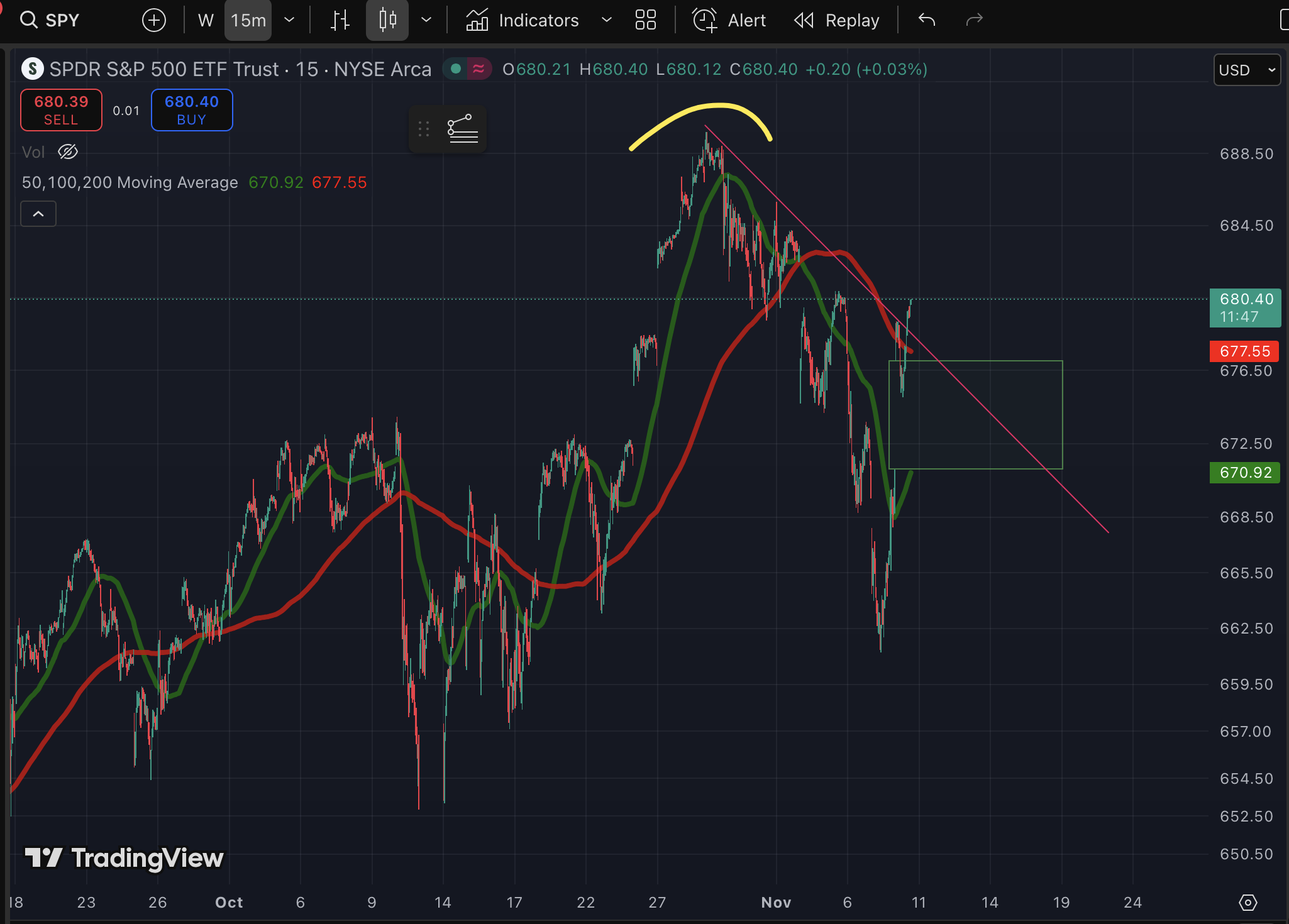Click the symbol search magnifier icon

(x=28, y=20)
